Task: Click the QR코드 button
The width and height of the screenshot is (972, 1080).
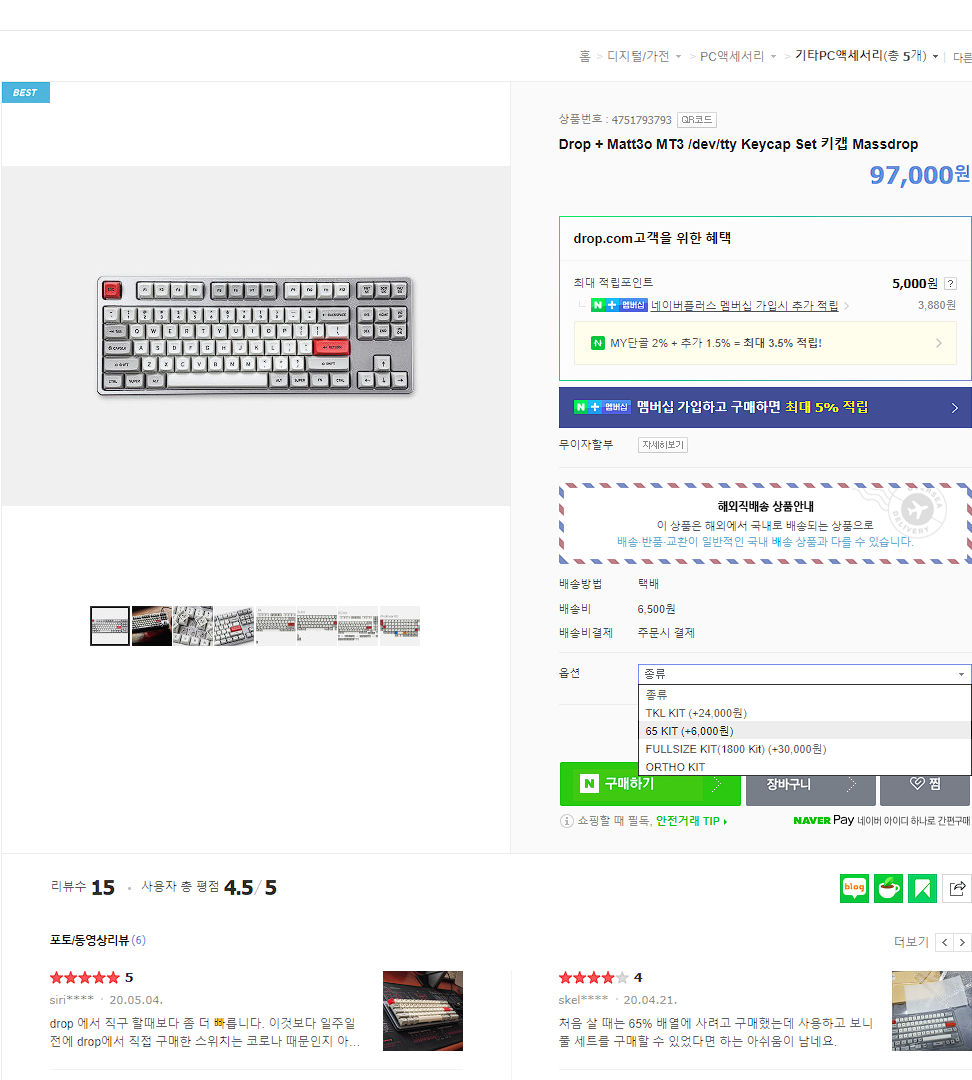Action: click(x=696, y=120)
